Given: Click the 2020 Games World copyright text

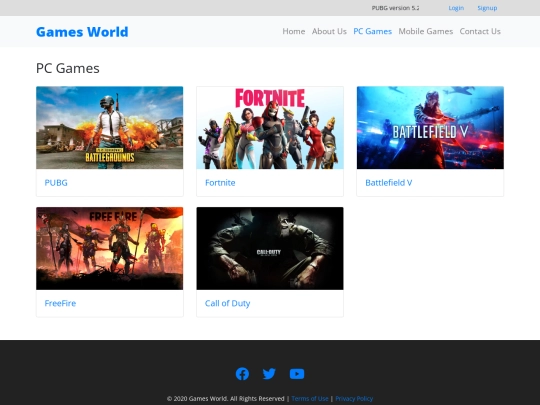Looking at the screenshot, I should pos(225,398).
